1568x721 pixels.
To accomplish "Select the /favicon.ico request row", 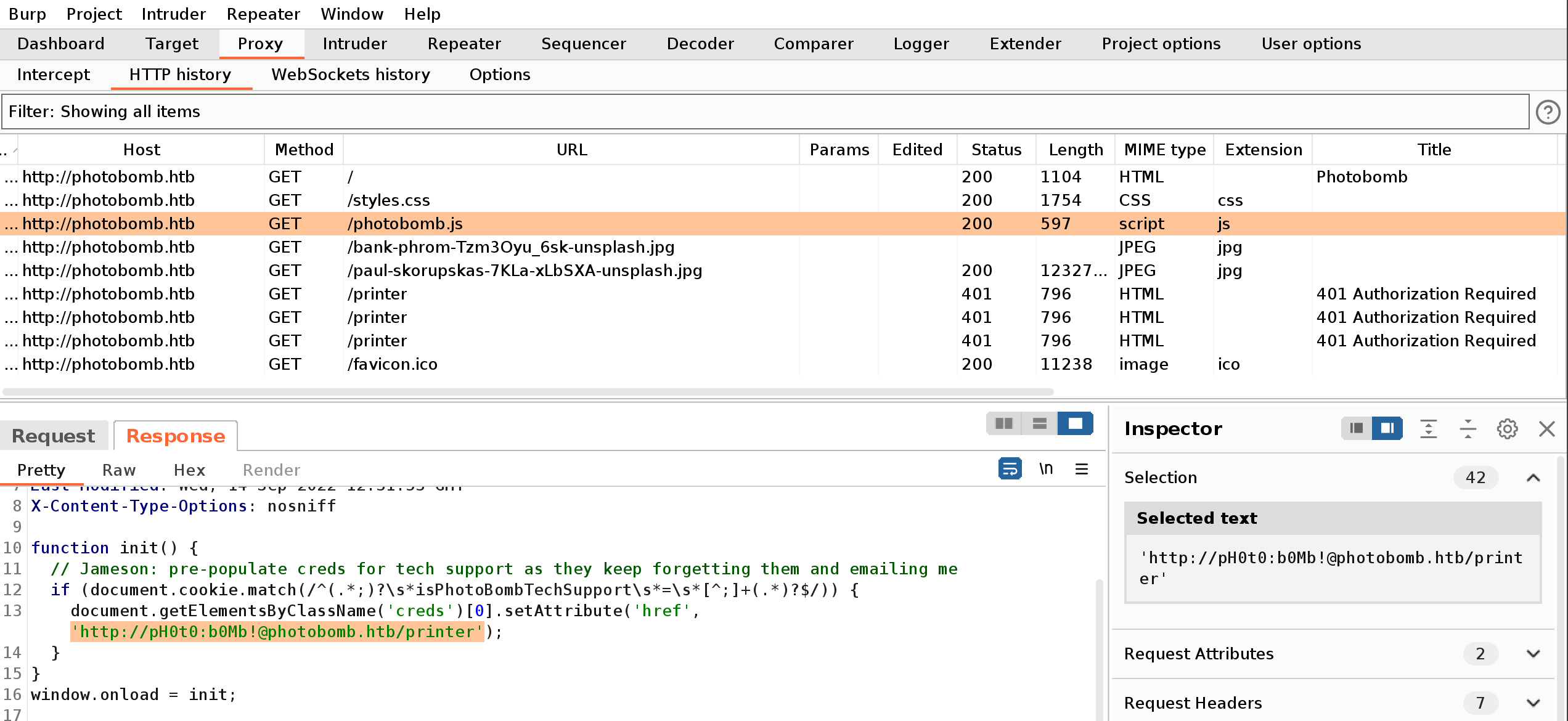I will click(x=783, y=364).
